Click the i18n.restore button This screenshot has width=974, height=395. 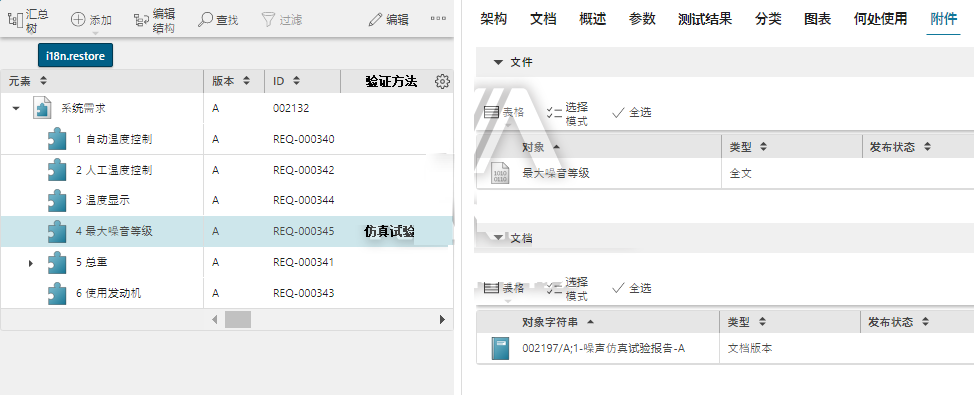pos(75,55)
